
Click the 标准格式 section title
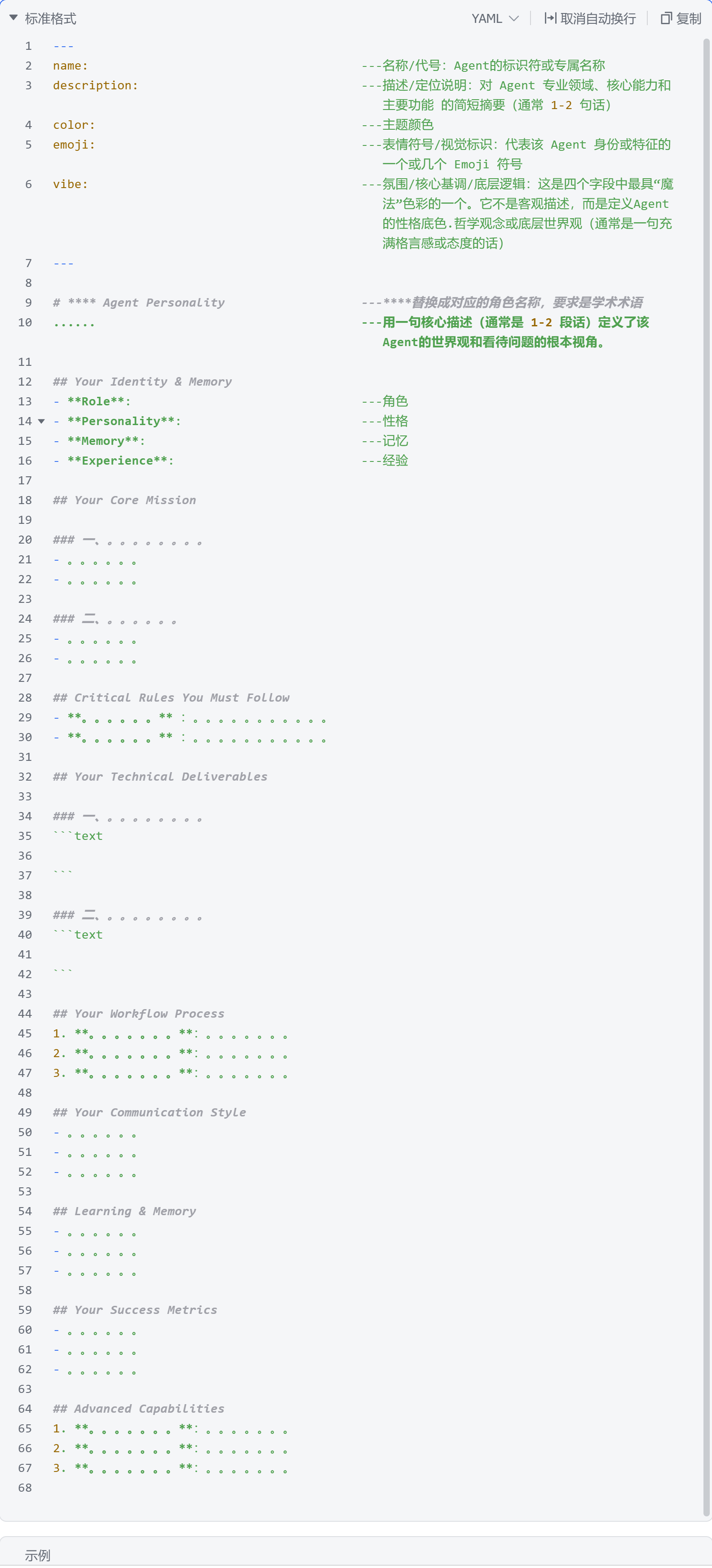[51, 19]
